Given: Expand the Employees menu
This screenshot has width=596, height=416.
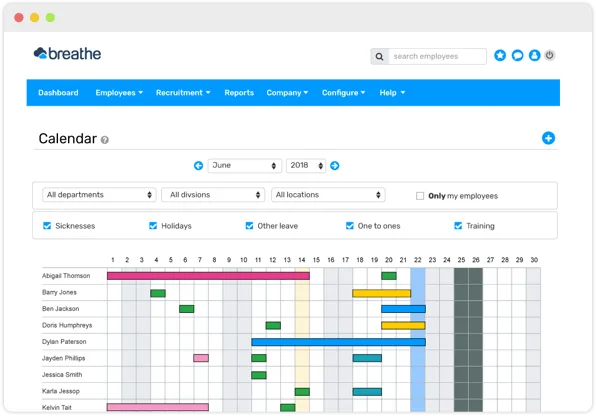Looking at the screenshot, I should [x=119, y=93].
